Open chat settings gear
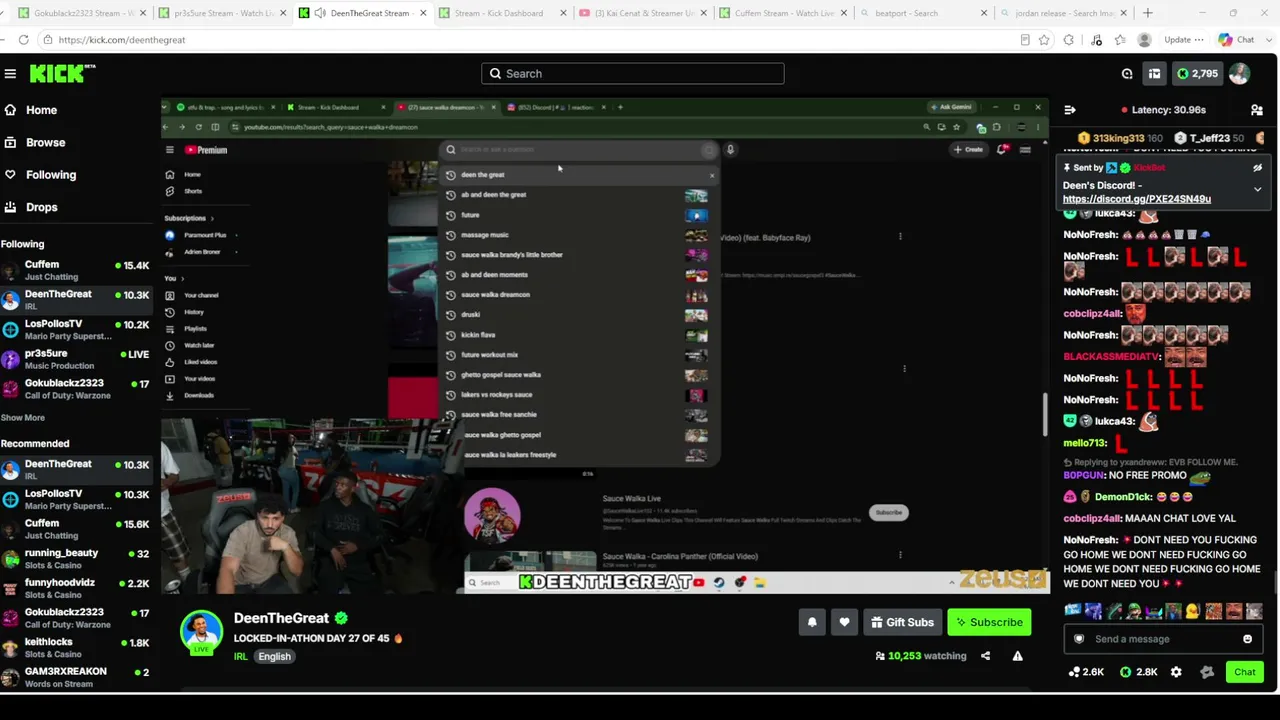Viewport: 1280px width, 720px height. pyautogui.click(x=1176, y=672)
